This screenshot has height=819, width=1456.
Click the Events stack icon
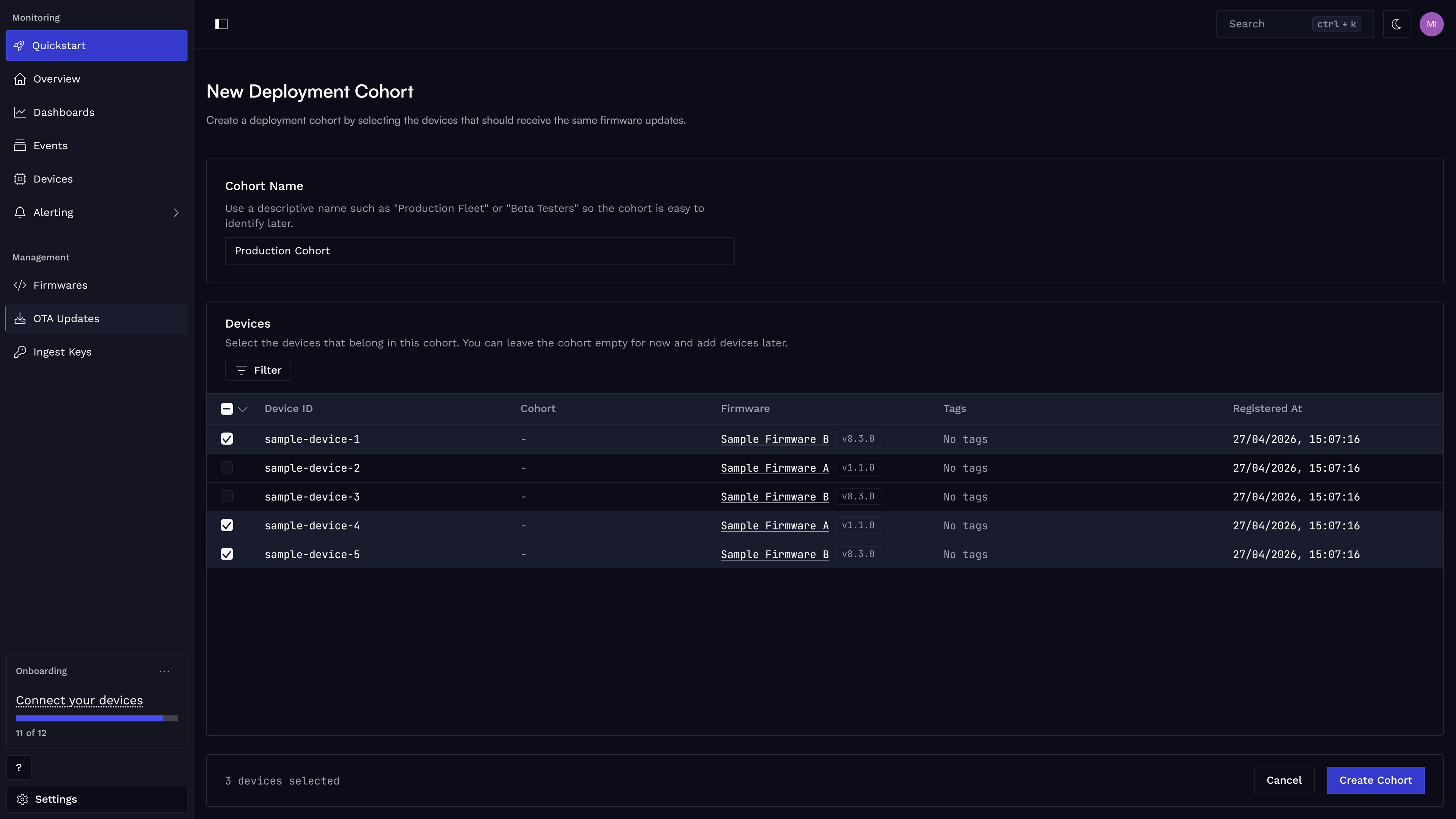[x=20, y=146]
